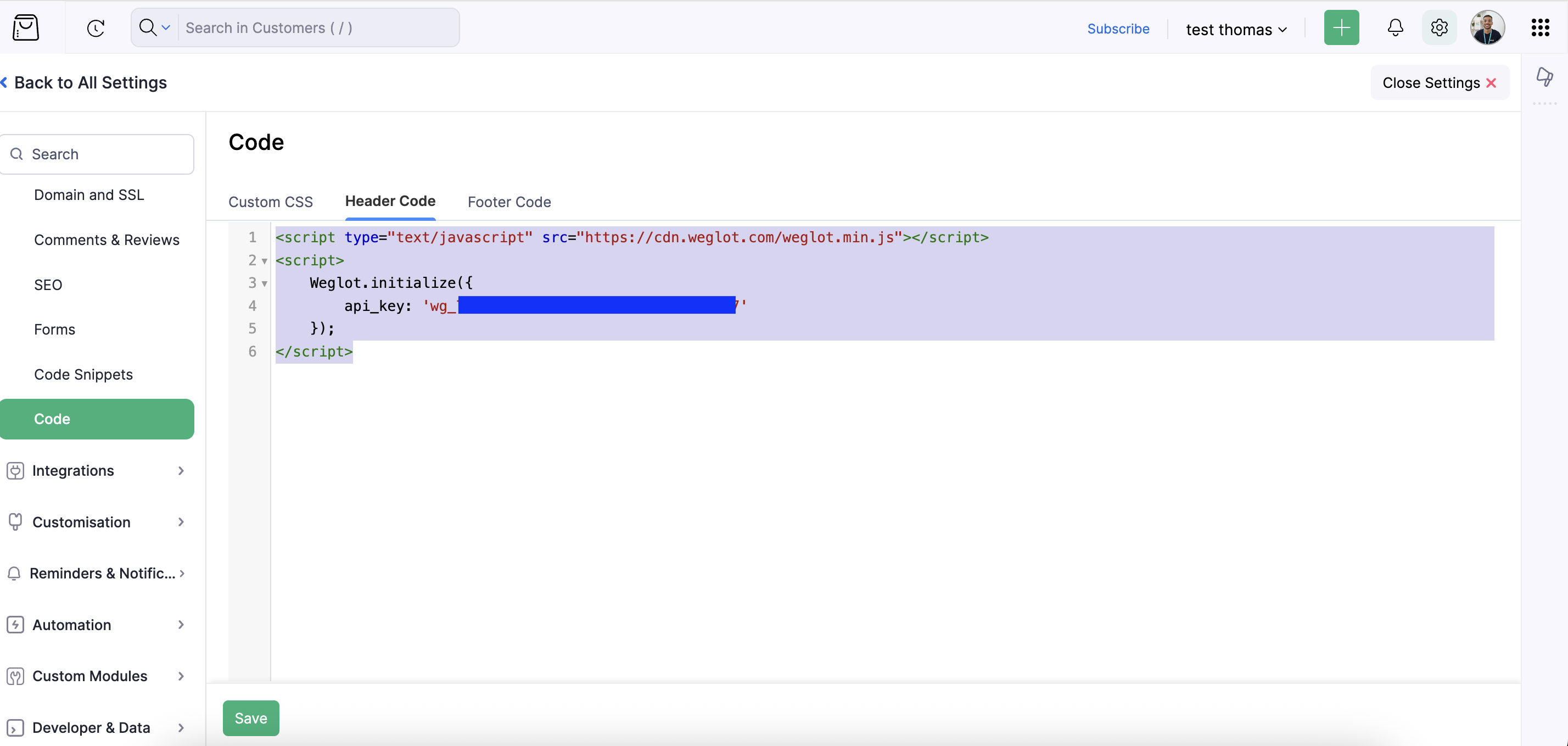This screenshot has width=1568, height=746.
Task: Expand the Automation section
Action: coord(96,625)
